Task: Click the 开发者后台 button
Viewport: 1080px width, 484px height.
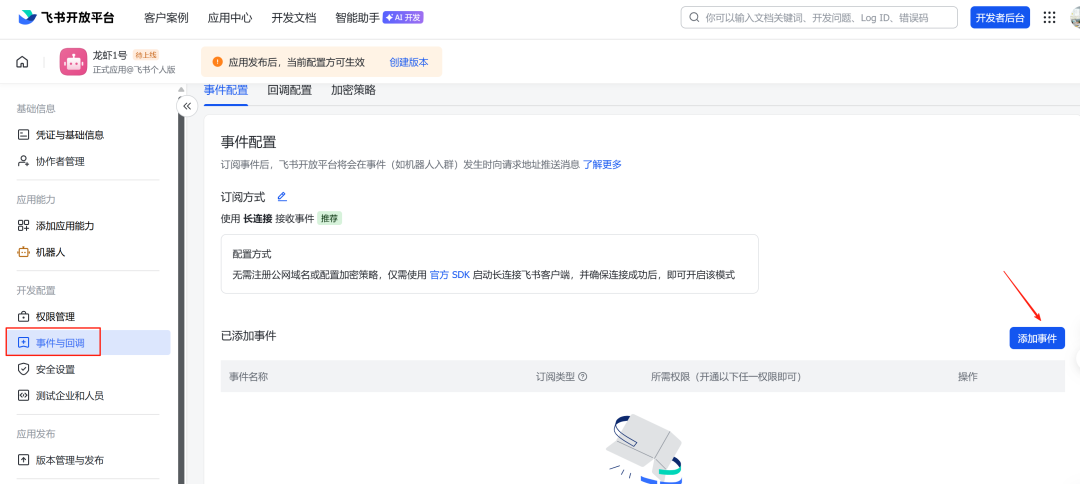Action: click(x=999, y=17)
